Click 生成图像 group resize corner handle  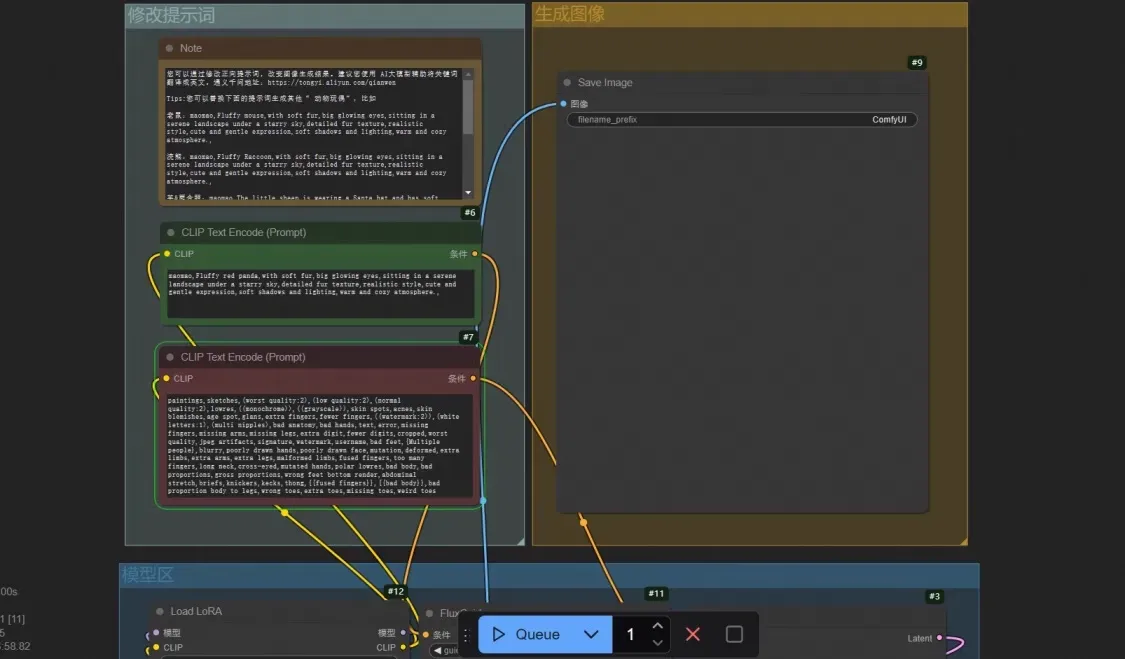pos(964,541)
